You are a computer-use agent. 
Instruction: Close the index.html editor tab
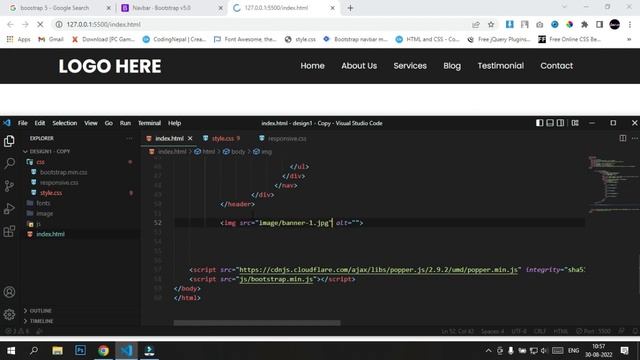[x=190, y=138]
